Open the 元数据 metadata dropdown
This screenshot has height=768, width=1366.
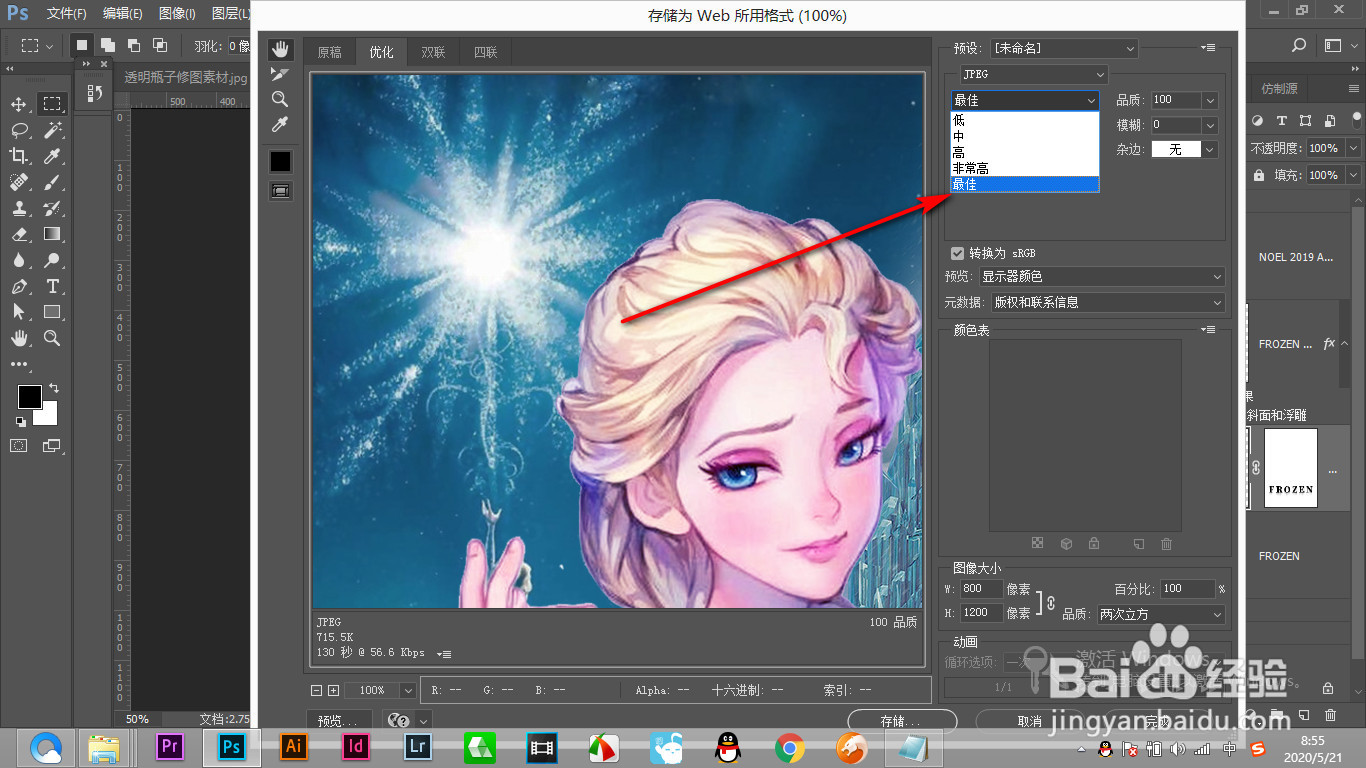1107,302
